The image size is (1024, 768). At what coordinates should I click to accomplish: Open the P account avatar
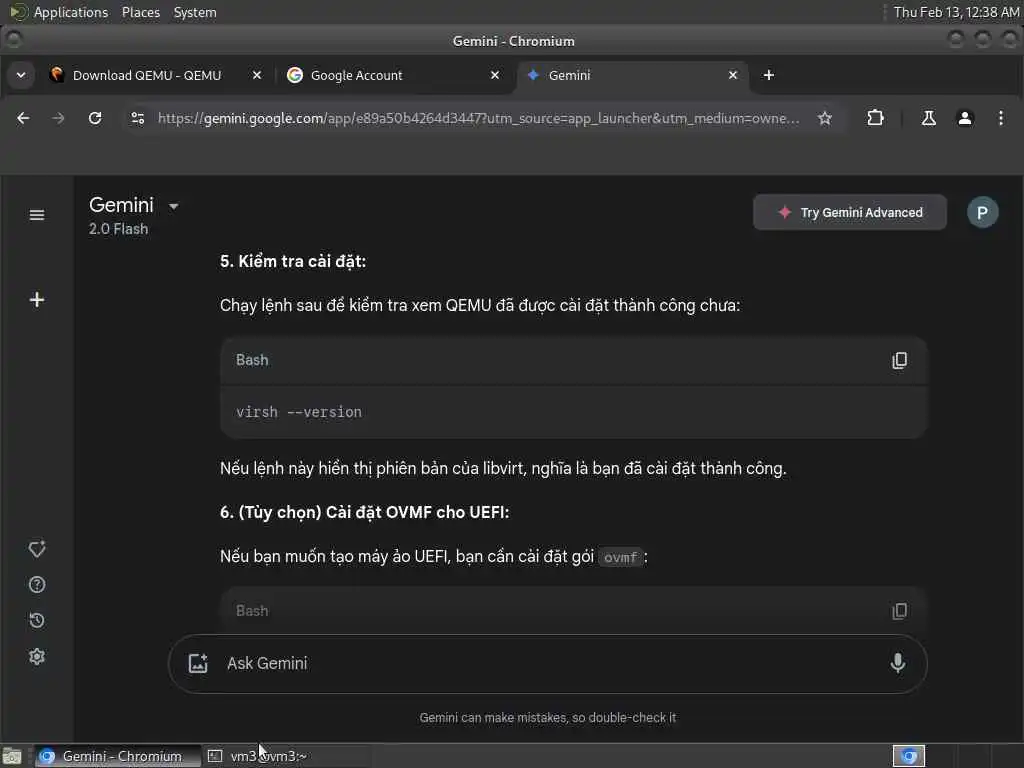tap(982, 213)
